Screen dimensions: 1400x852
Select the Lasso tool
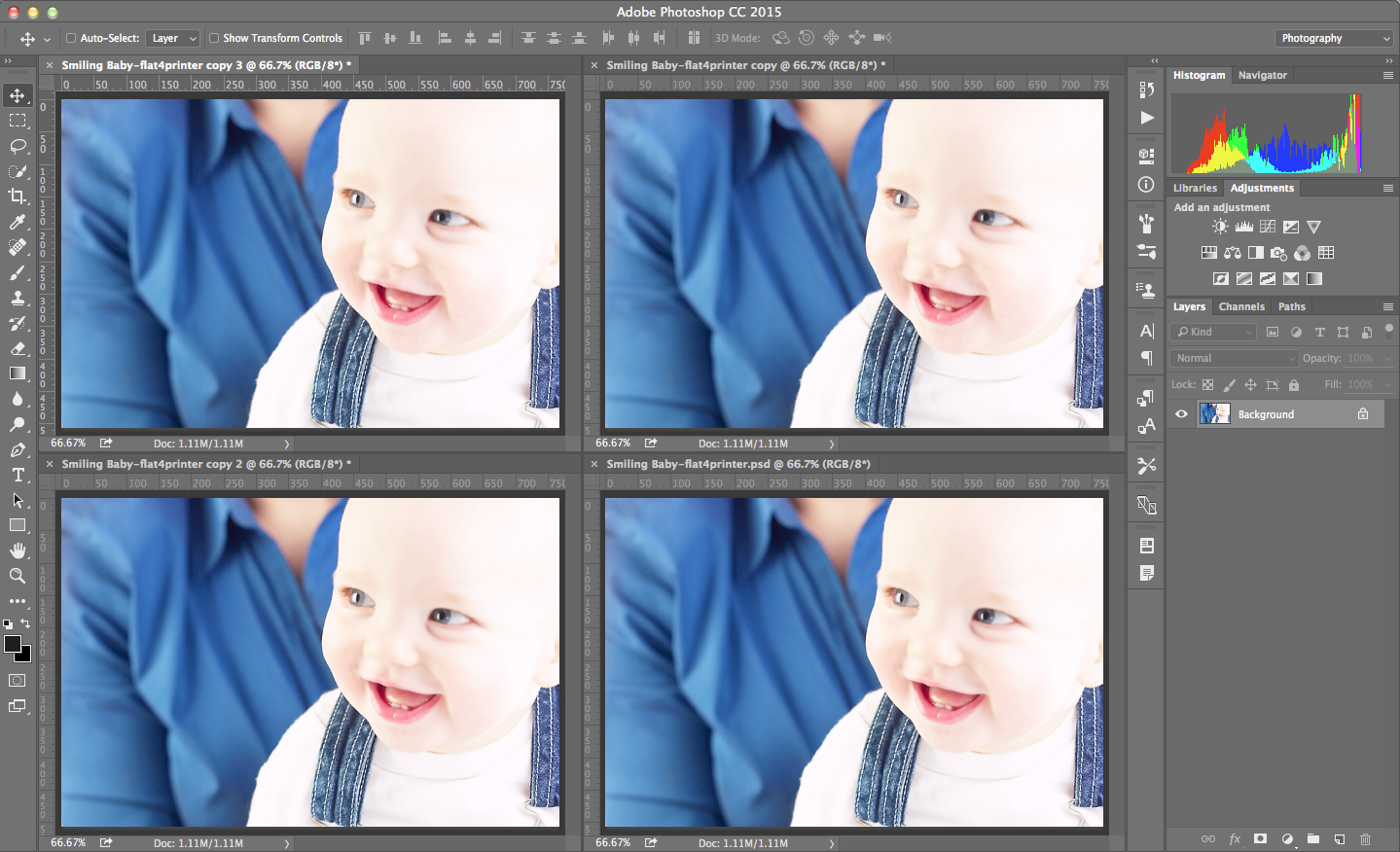pyautogui.click(x=17, y=146)
